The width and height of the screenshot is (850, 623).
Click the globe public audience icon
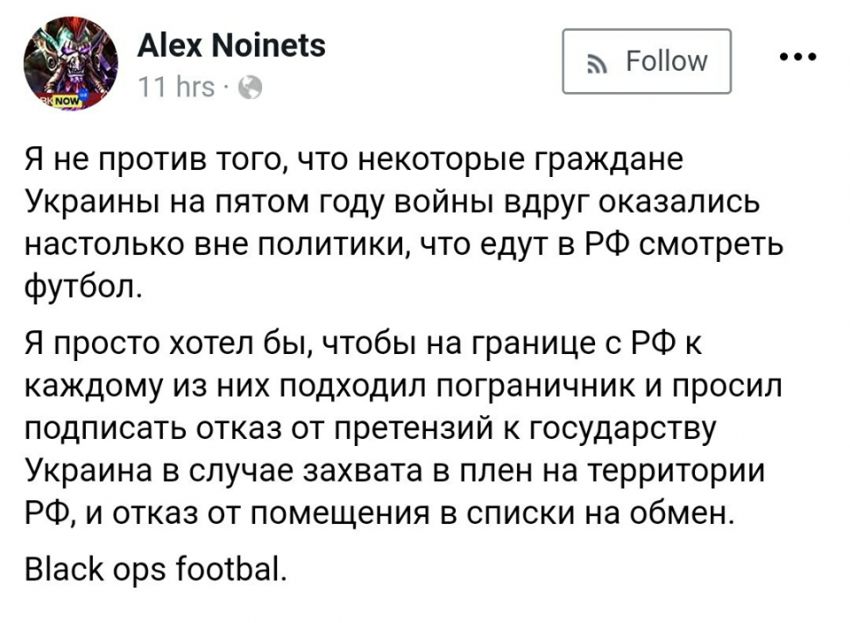click(x=250, y=87)
